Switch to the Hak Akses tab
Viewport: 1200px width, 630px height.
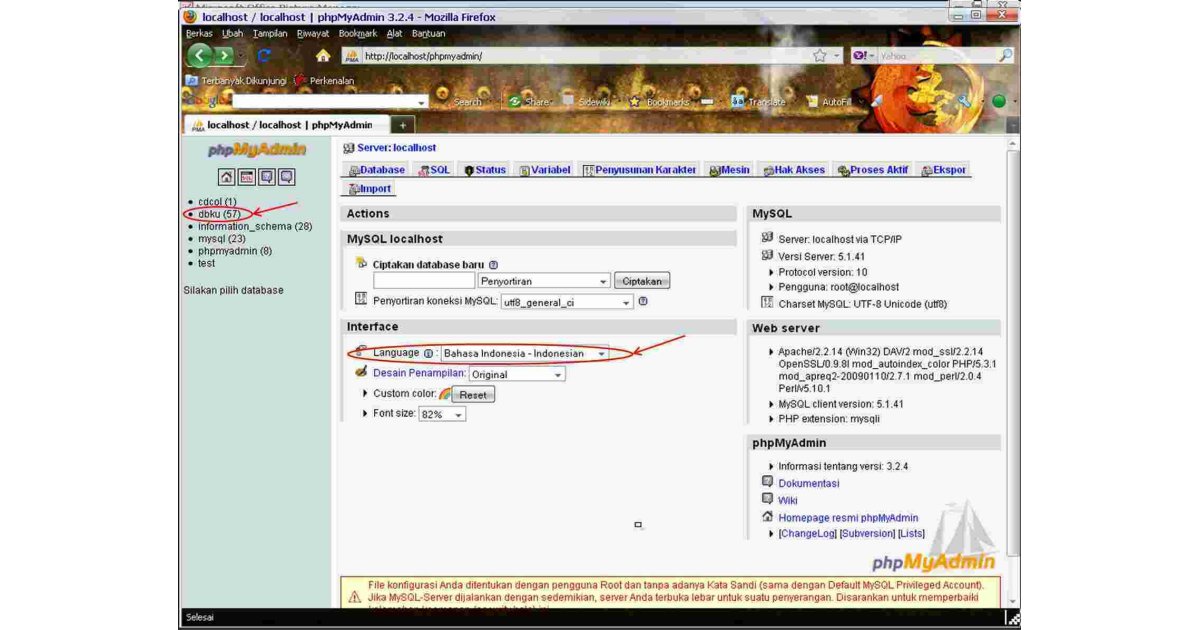(x=797, y=169)
